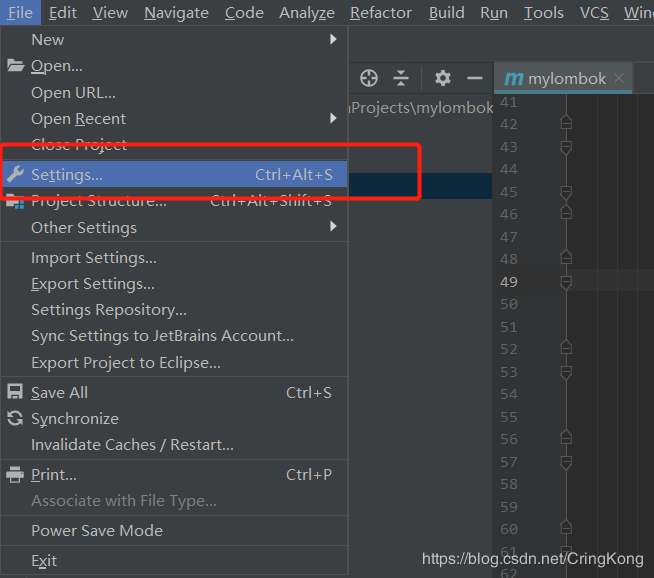Screen dimensions: 654x578
Task: Choose Exit from File menu
Action: click(174, 560)
